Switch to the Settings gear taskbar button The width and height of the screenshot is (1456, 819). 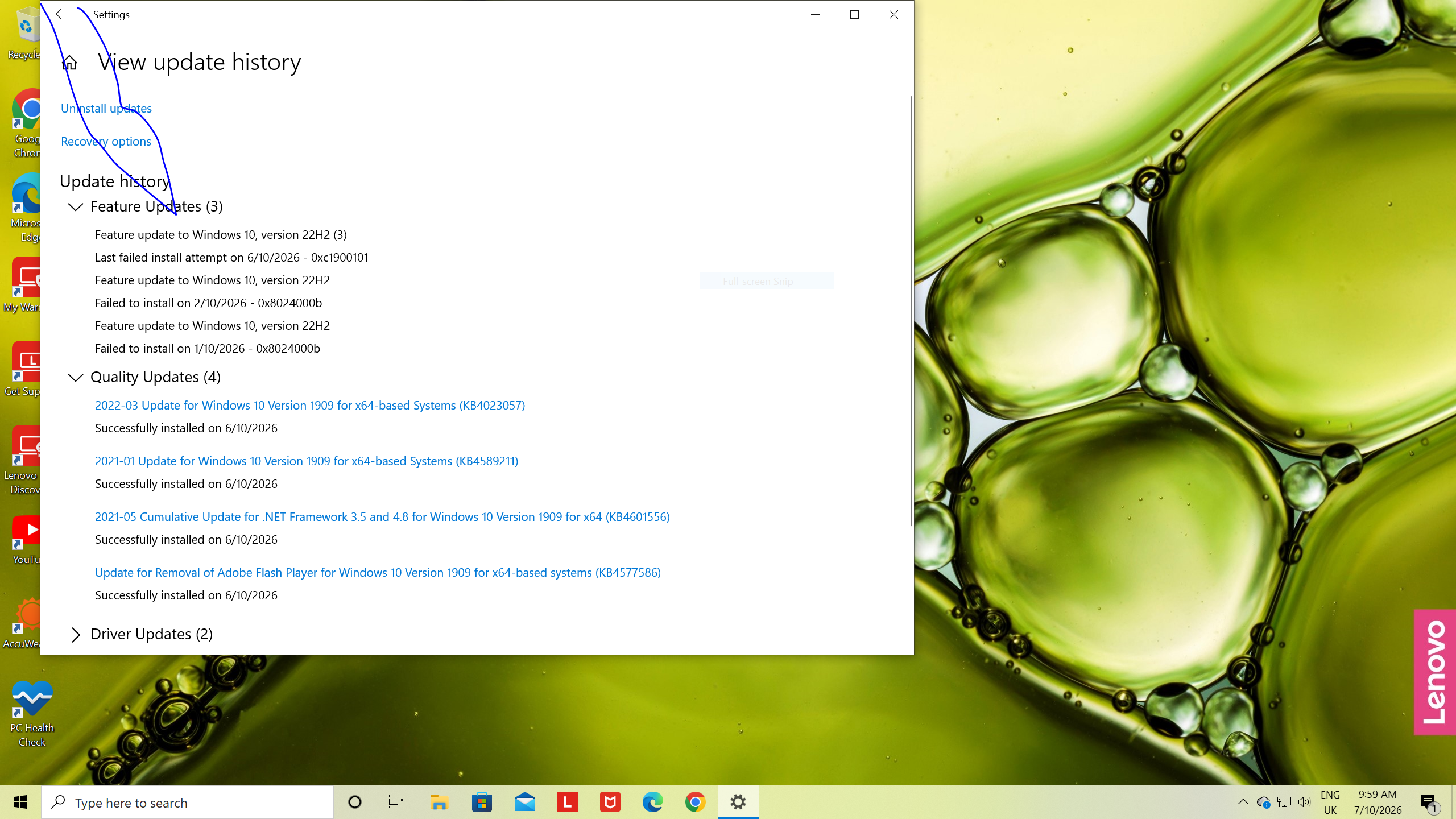tap(738, 802)
